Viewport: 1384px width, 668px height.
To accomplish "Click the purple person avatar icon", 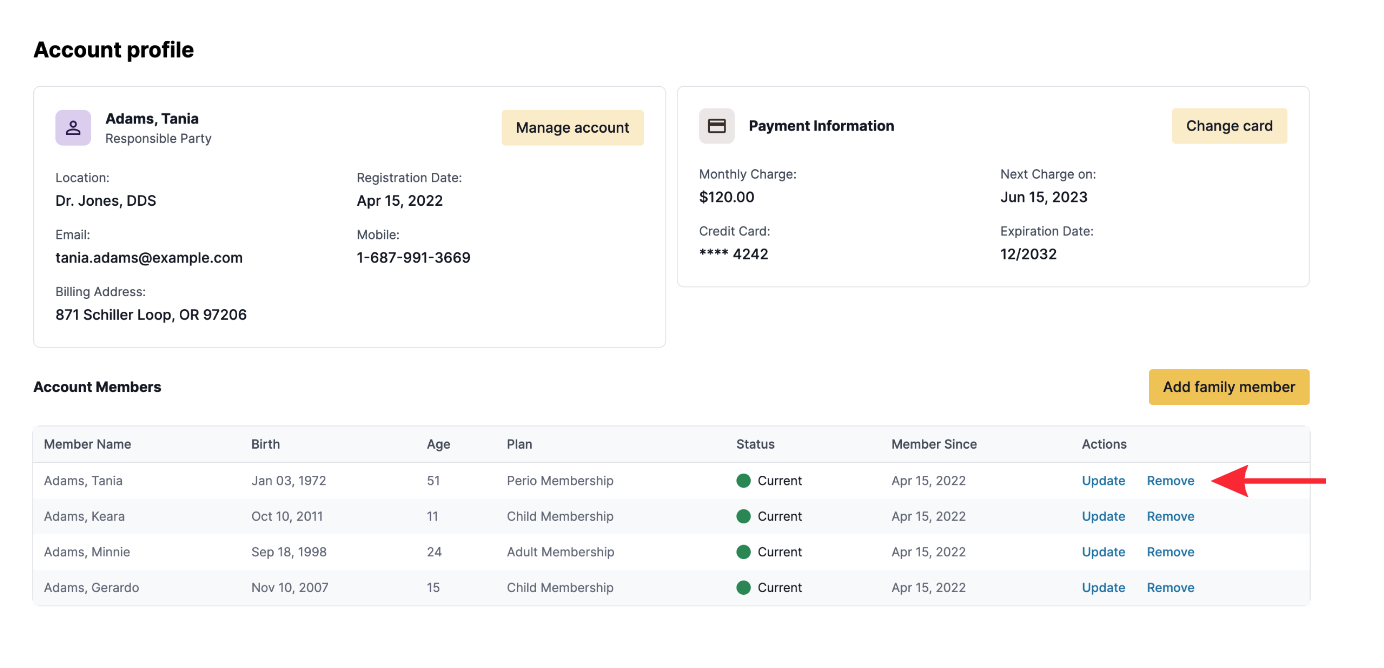I will (73, 128).
